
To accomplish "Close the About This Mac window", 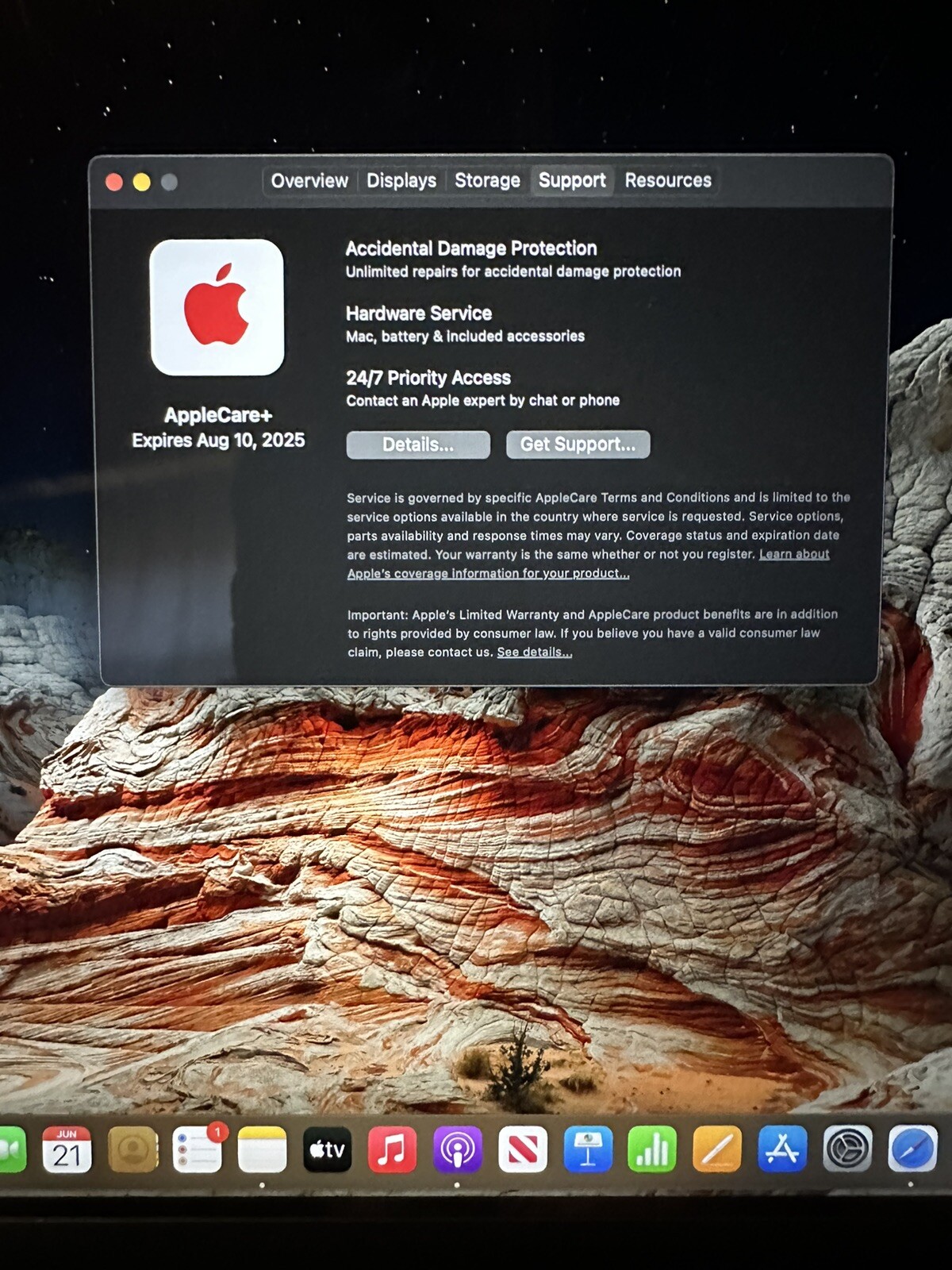I will pyautogui.click(x=114, y=182).
